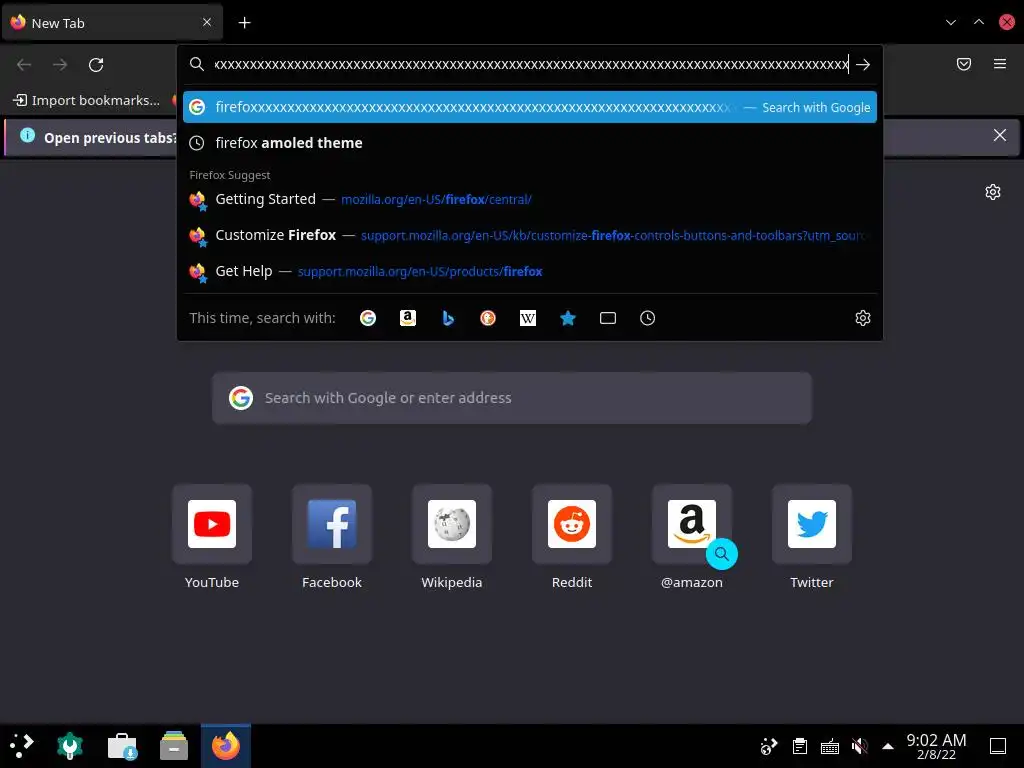The width and height of the screenshot is (1024, 768).
Task: Search open tabs with tabs icon
Action: [608, 318]
